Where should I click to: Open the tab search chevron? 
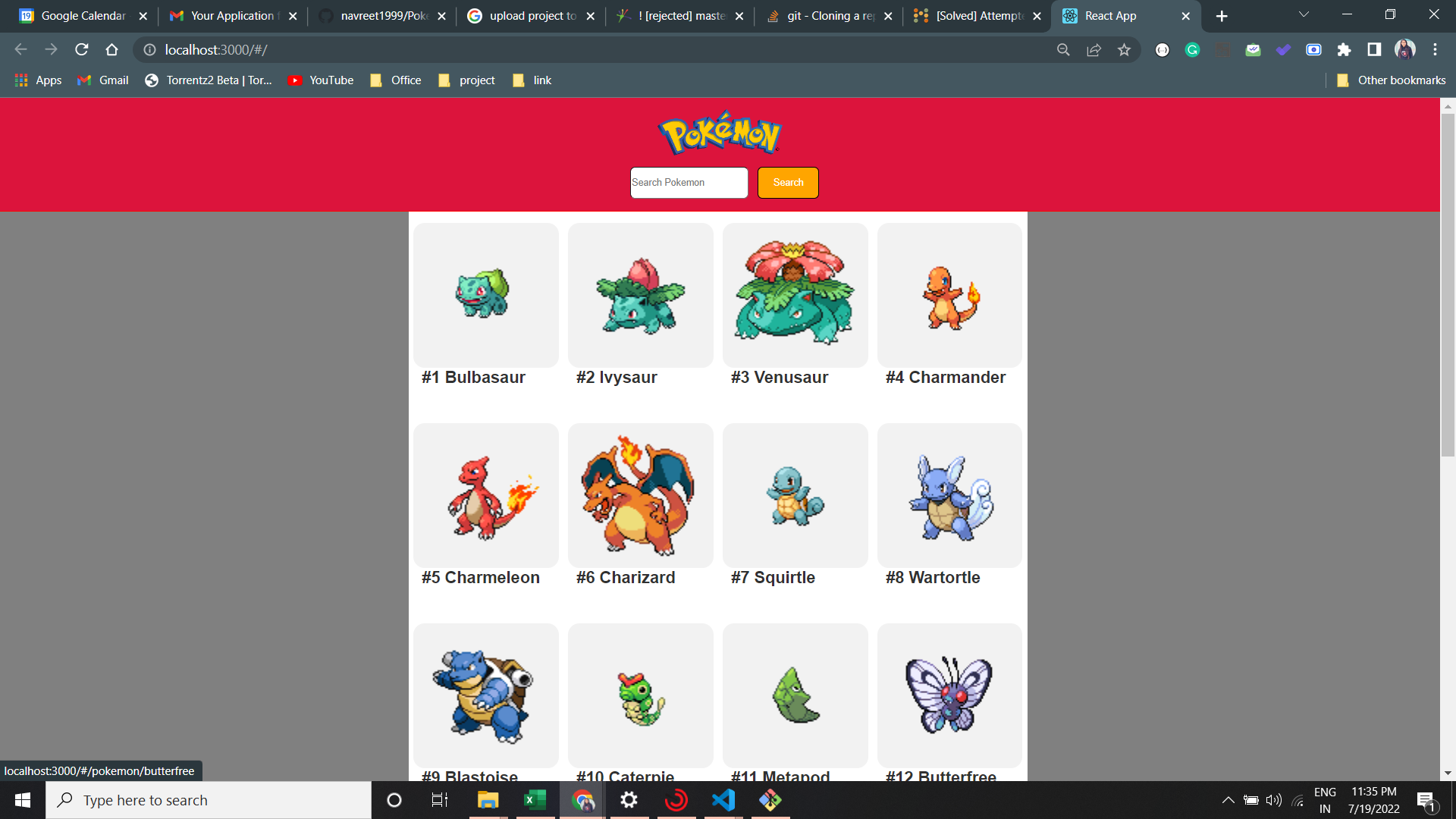1303,14
